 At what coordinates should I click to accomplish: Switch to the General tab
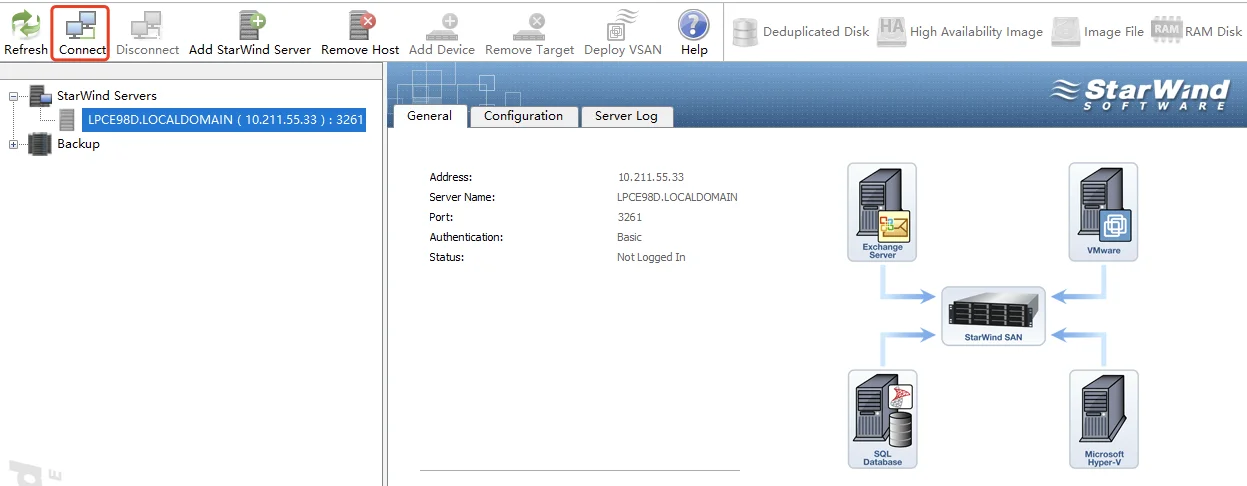click(430, 116)
